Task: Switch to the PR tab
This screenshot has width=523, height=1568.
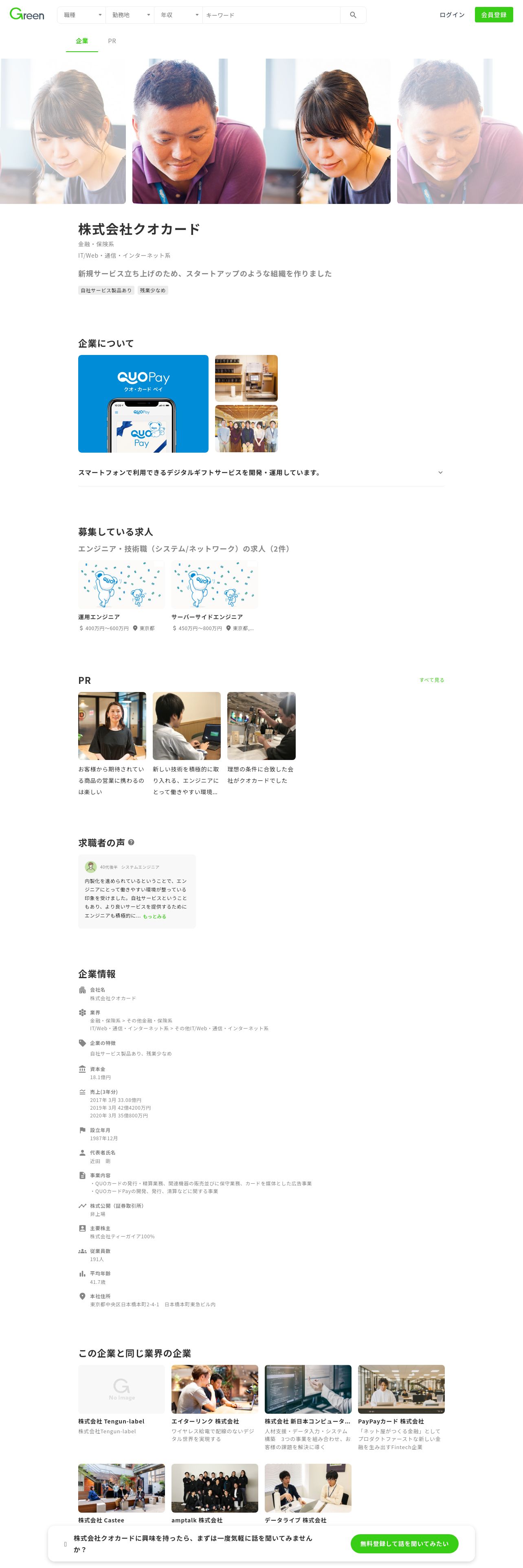Action: point(112,42)
